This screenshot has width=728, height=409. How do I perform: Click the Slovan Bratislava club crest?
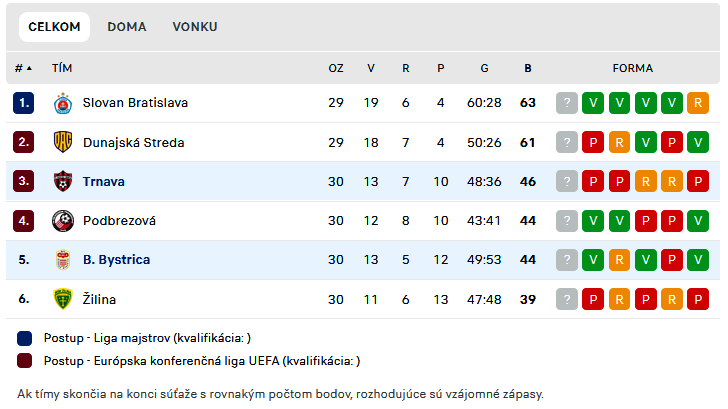click(x=63, y=103)
